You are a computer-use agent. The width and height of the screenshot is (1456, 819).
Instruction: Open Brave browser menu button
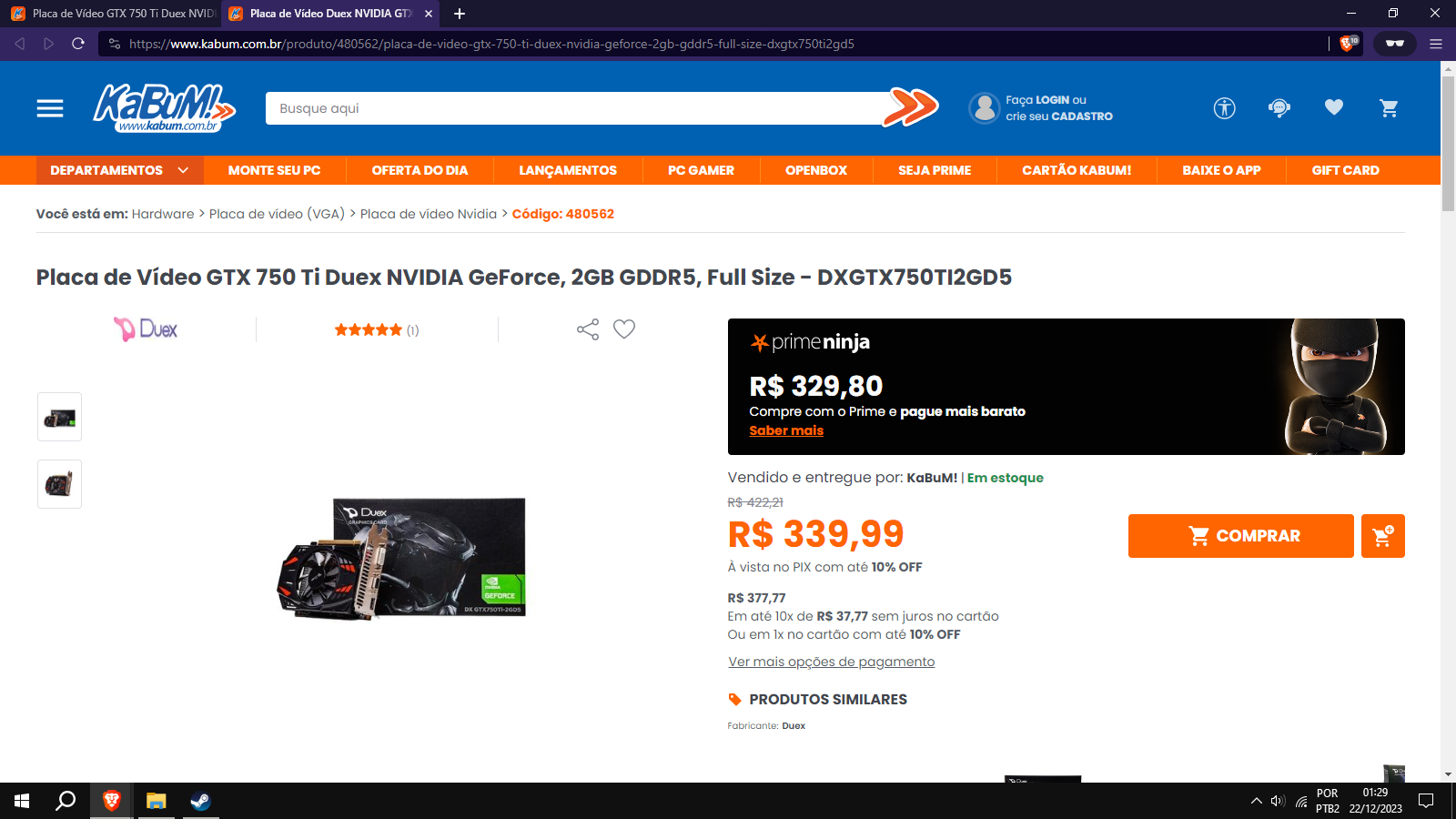(x=1436, y=44)
